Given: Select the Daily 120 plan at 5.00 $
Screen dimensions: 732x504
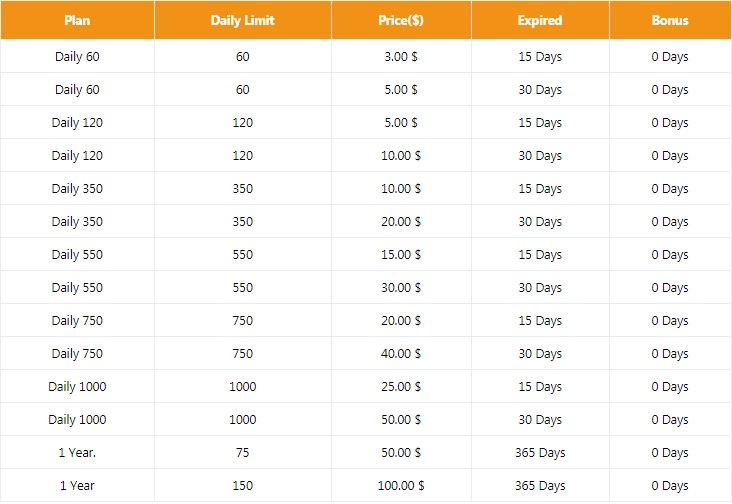Looking at the screenshot, I should [77, 123].
